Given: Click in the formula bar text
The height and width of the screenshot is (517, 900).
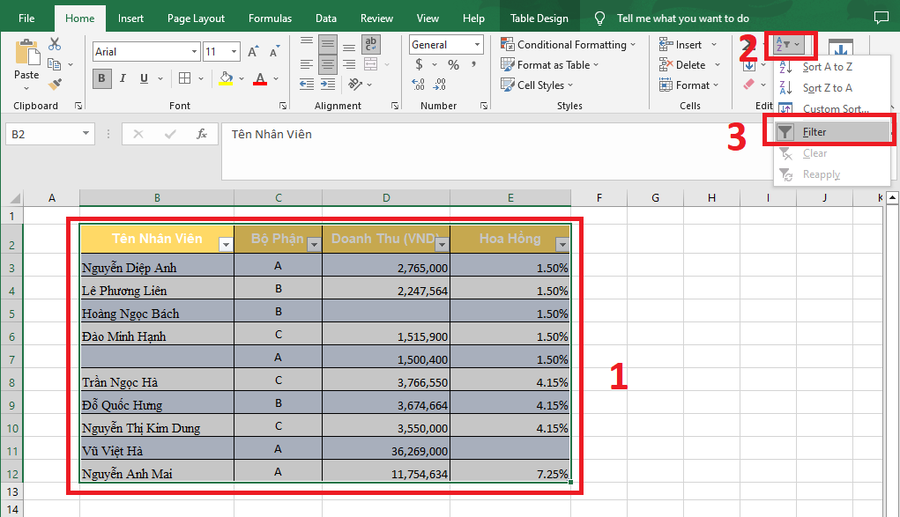Looking at the screenshot, I should tap(271, 134).
